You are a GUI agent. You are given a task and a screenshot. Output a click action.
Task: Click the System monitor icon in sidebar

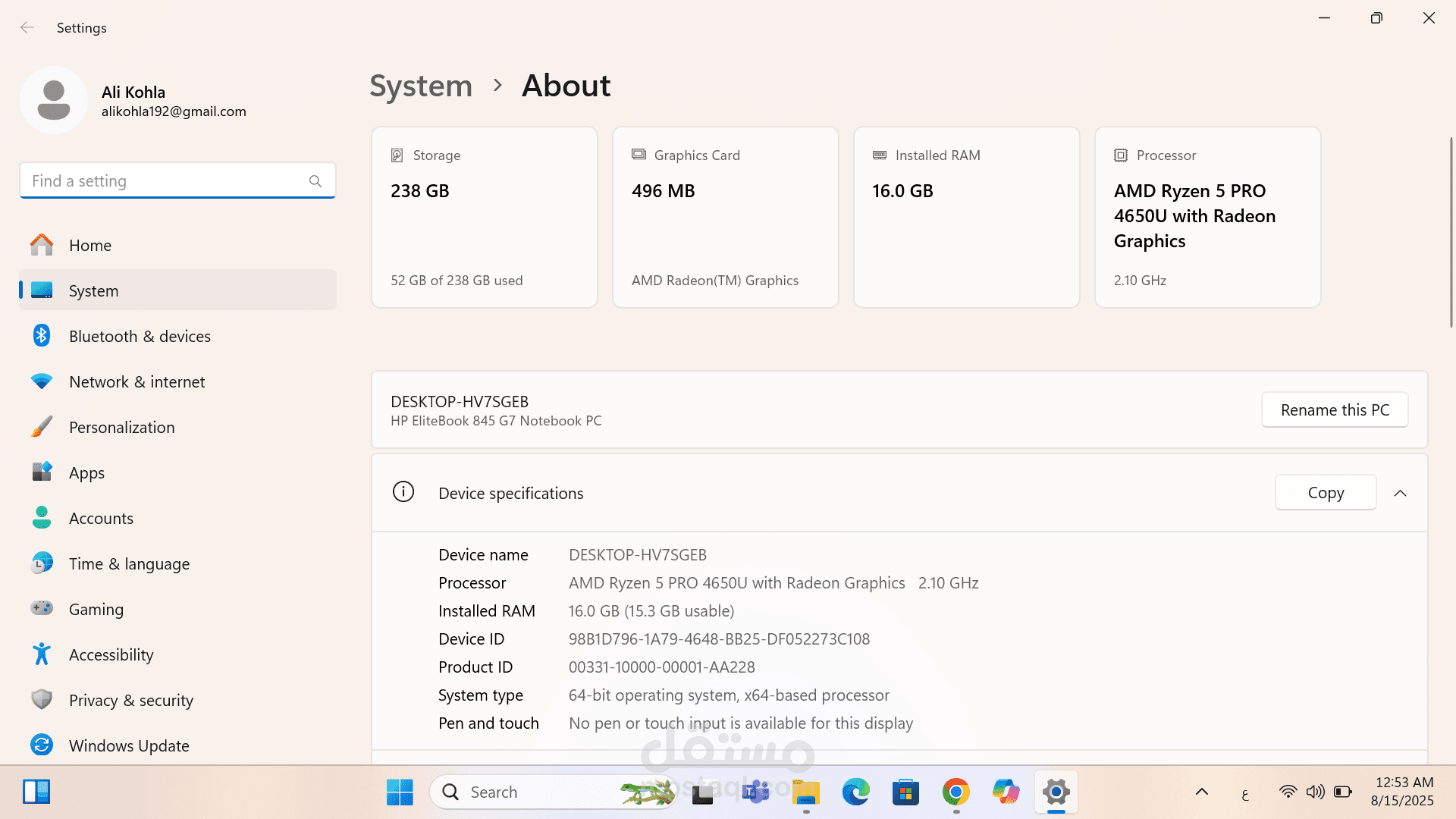click(x=42, y=290)
